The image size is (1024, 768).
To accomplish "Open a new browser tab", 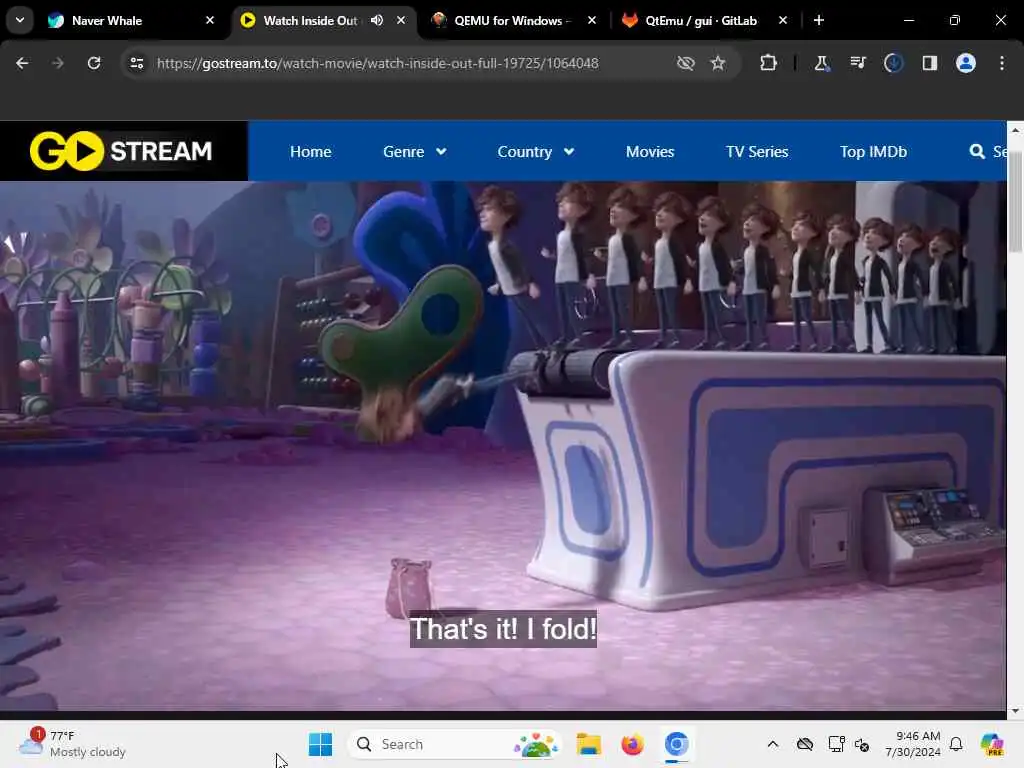I will (x=819, y=20).
